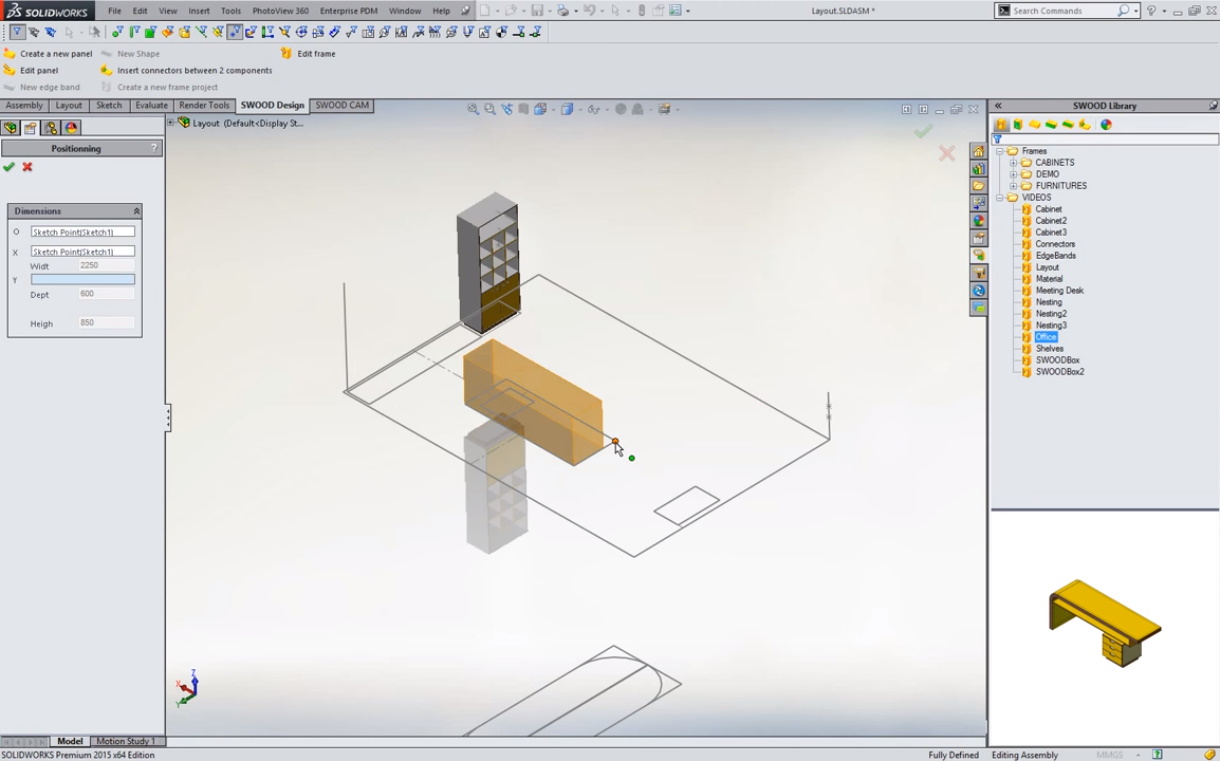This screenshot has width=1220, height=761.
Task: Click the filter icon in SWOOD Library
Action: click(x=998, y=139)
